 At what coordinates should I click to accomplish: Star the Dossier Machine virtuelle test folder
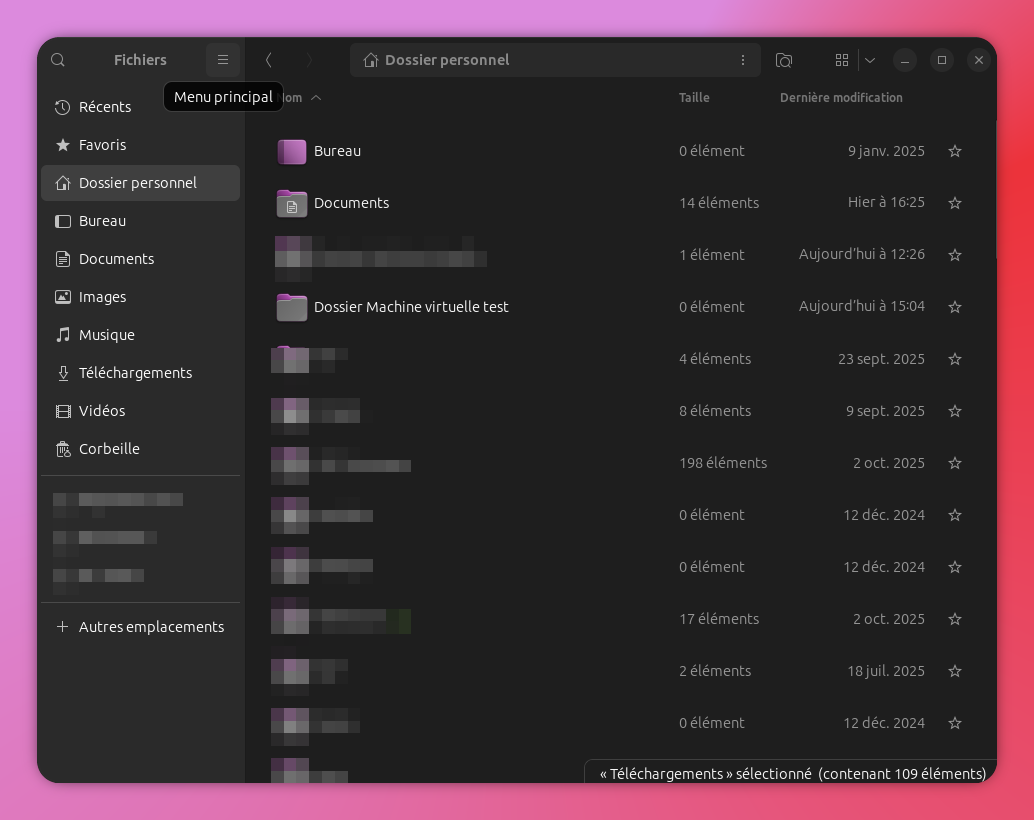click(955, 307)
